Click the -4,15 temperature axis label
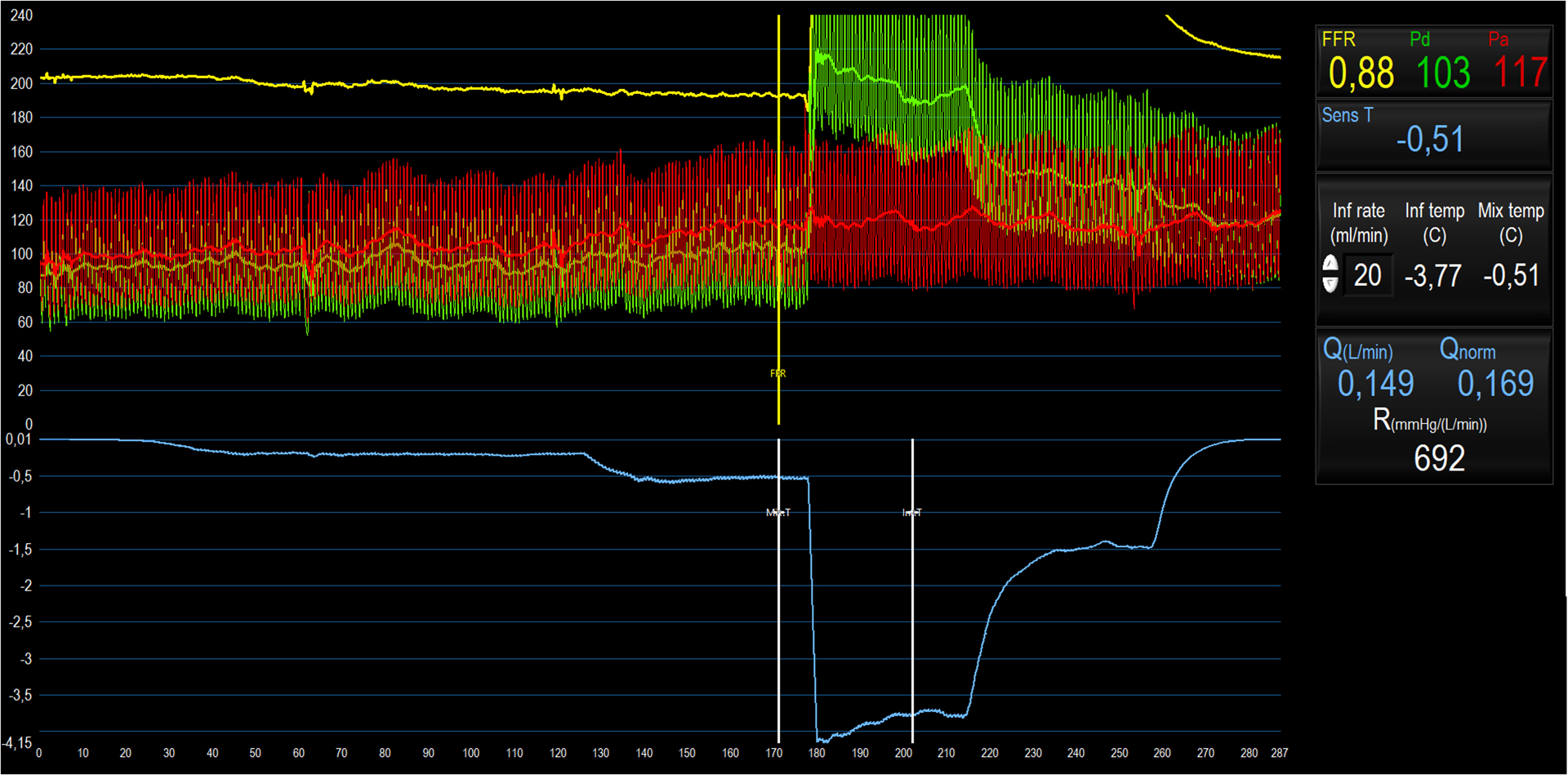1568x775 pixels. pyautogui.click(x=17, y=743)
